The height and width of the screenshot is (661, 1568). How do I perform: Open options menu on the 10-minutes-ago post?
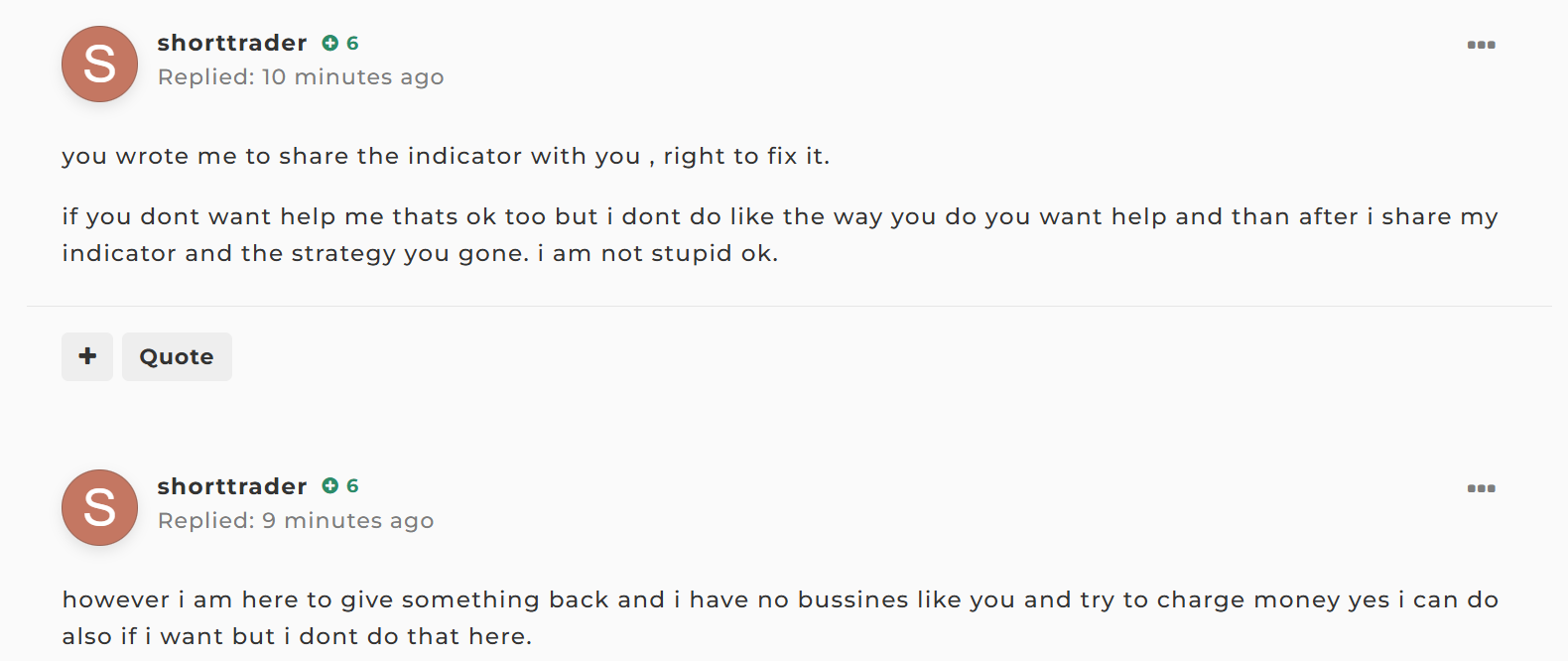pos(1481,45)
